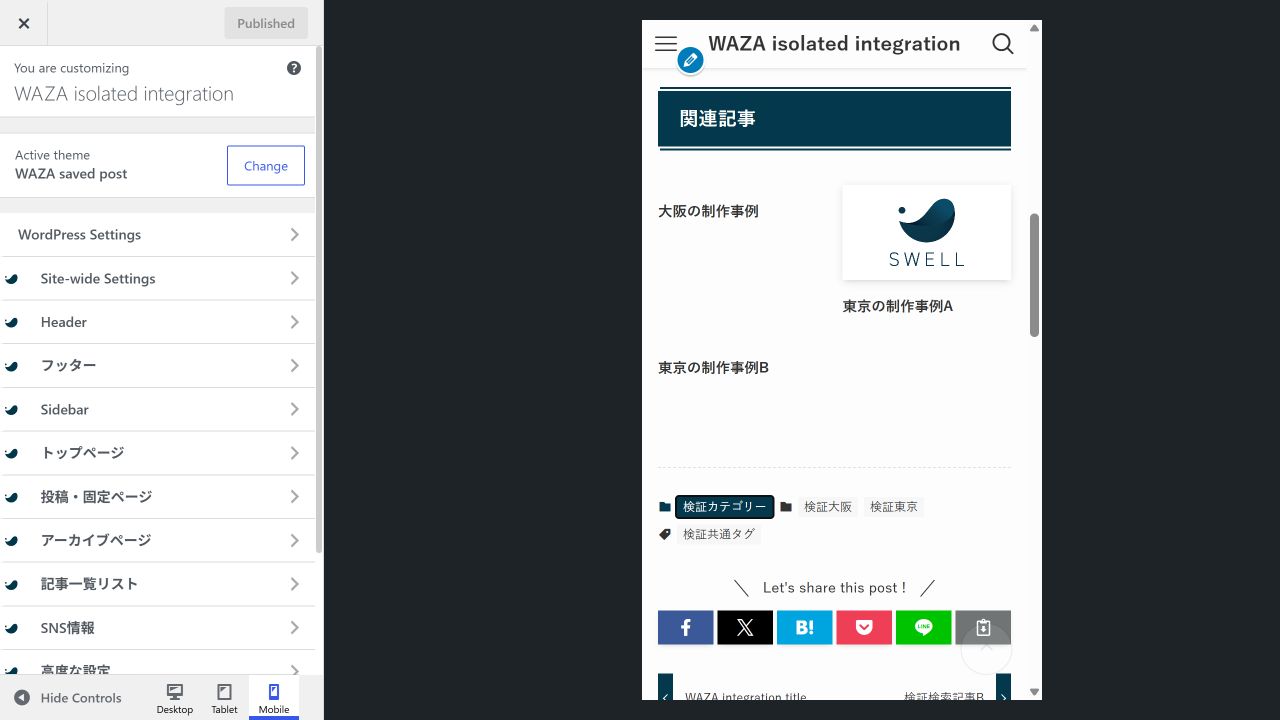Open the 記事一覧リスト panel
Screen dimensions: 1280x720
pyautogui.click(x=158, y=584)
